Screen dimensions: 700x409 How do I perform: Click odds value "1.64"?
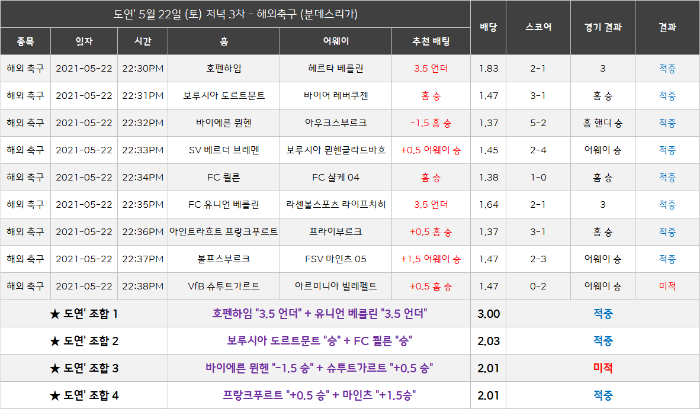coord(488,205)
